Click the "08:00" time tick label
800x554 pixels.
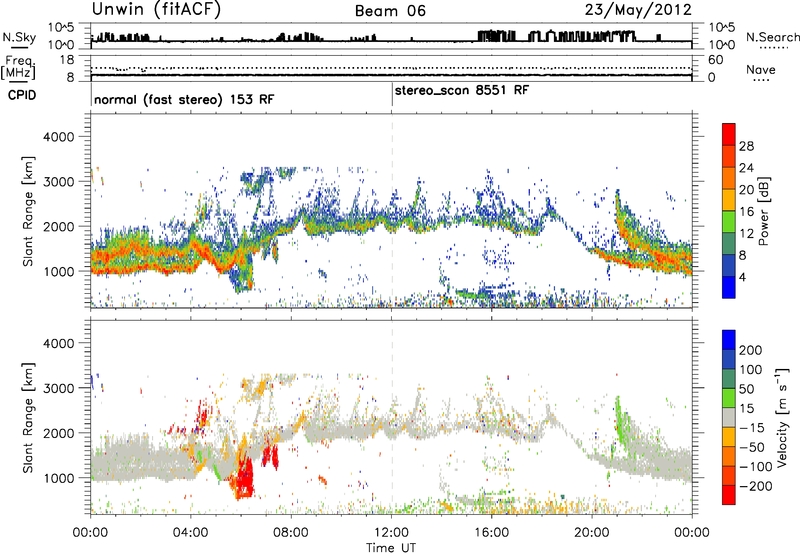[x=291, y=533]
